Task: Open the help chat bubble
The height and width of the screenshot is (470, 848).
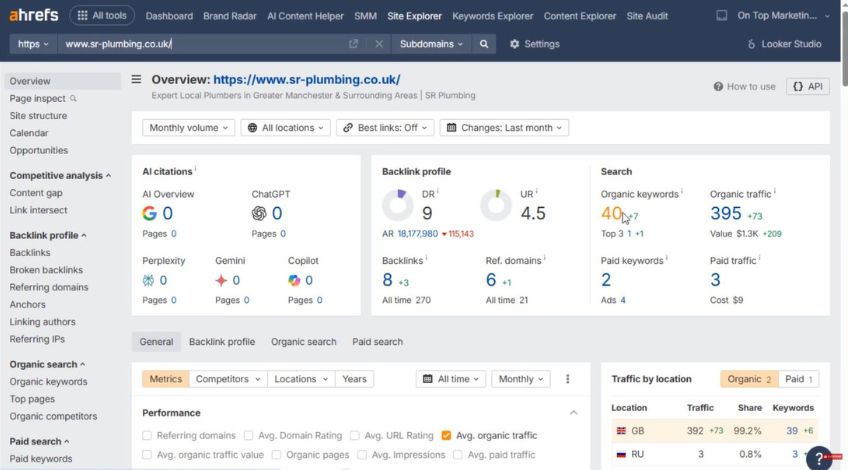Action: [819, 459]
